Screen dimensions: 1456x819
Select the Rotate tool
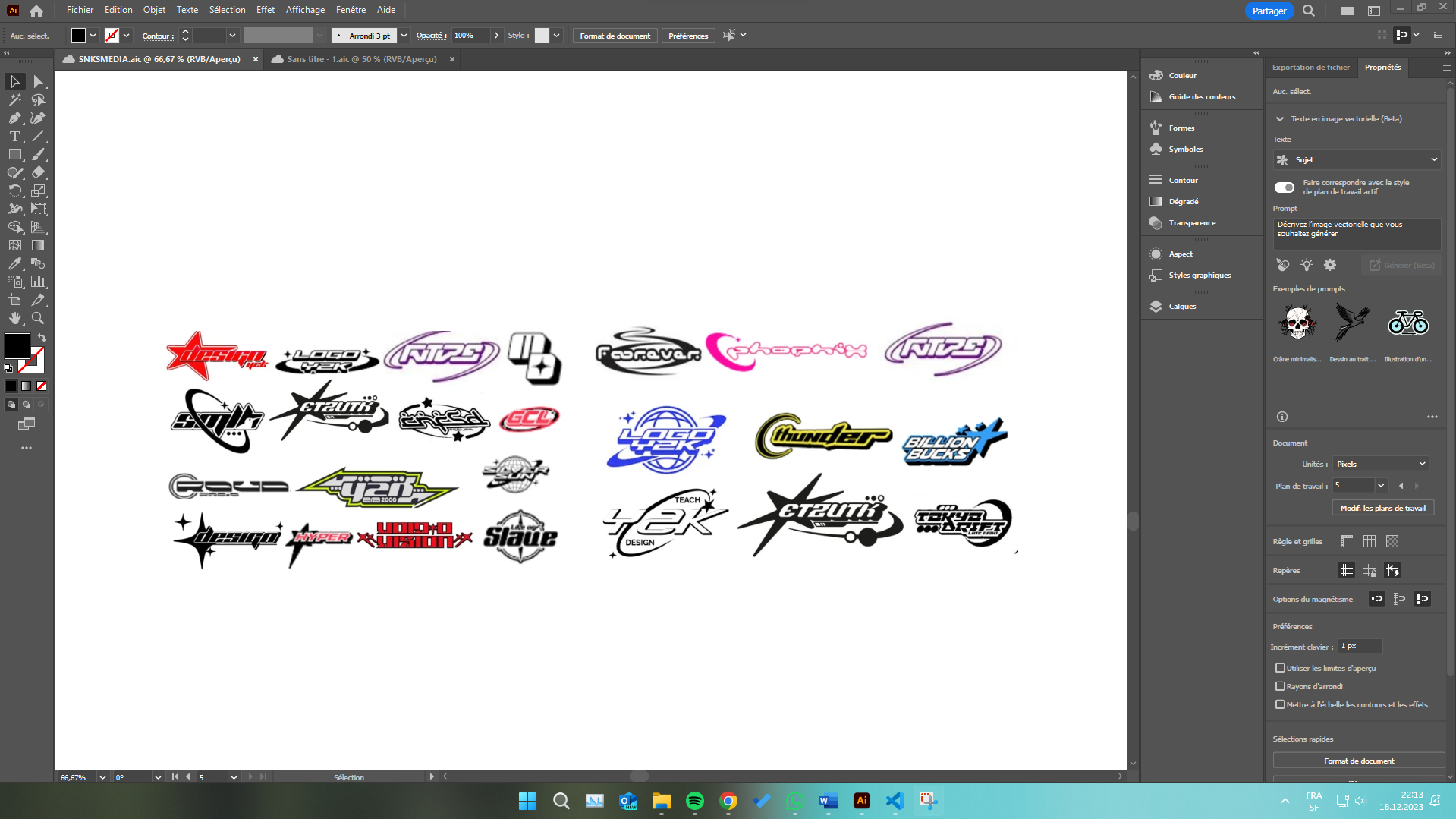15,191
